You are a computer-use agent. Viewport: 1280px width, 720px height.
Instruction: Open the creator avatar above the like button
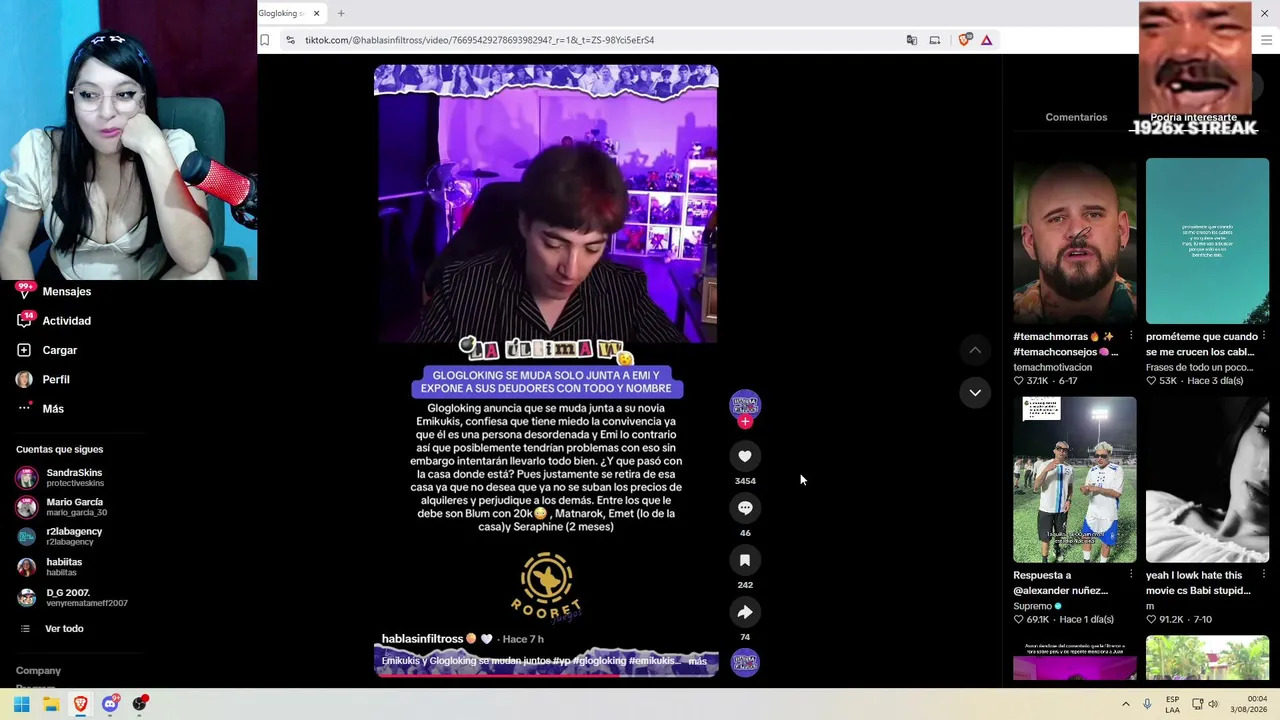(x=745, y=404)
